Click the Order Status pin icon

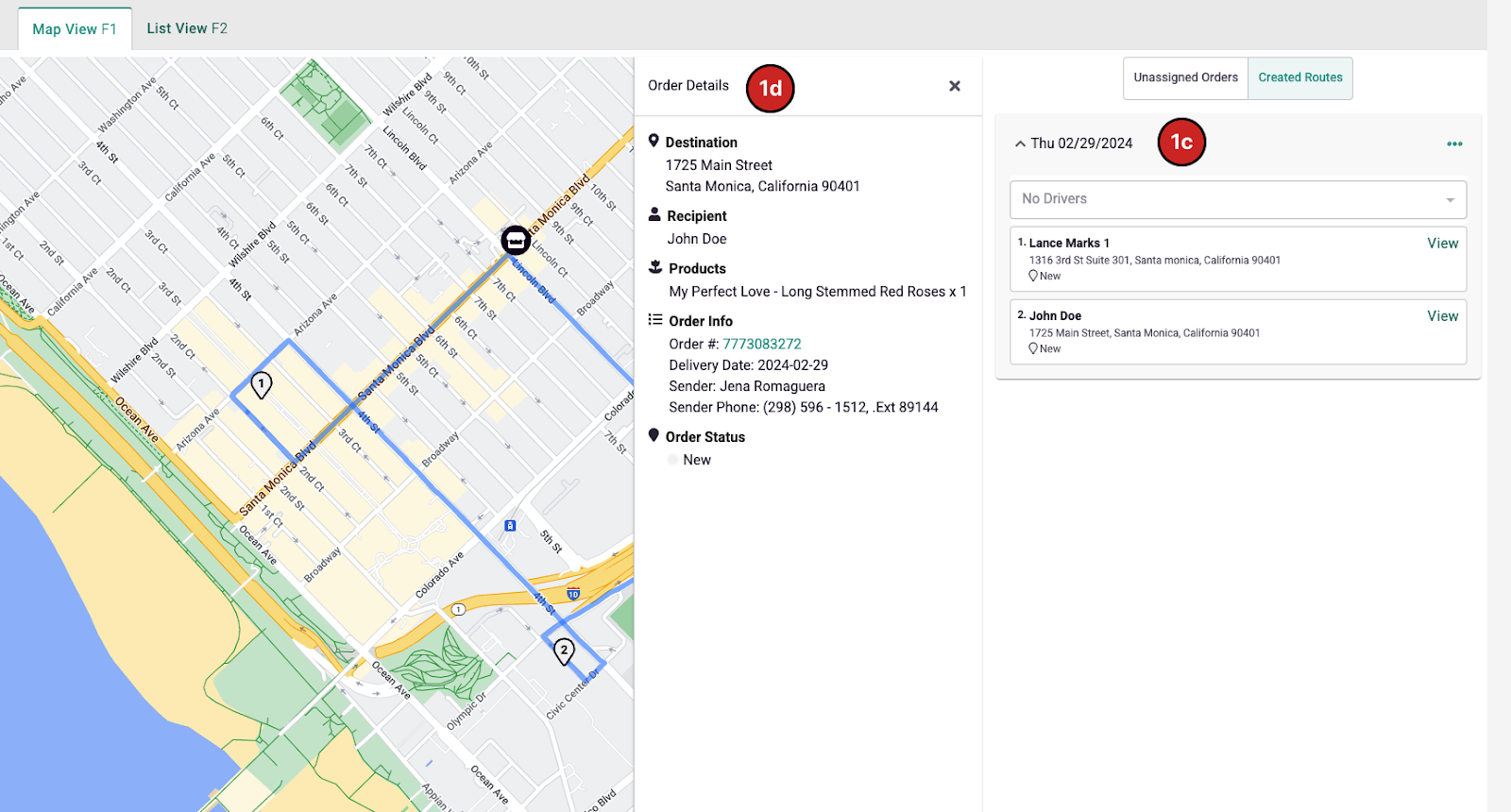654,436
